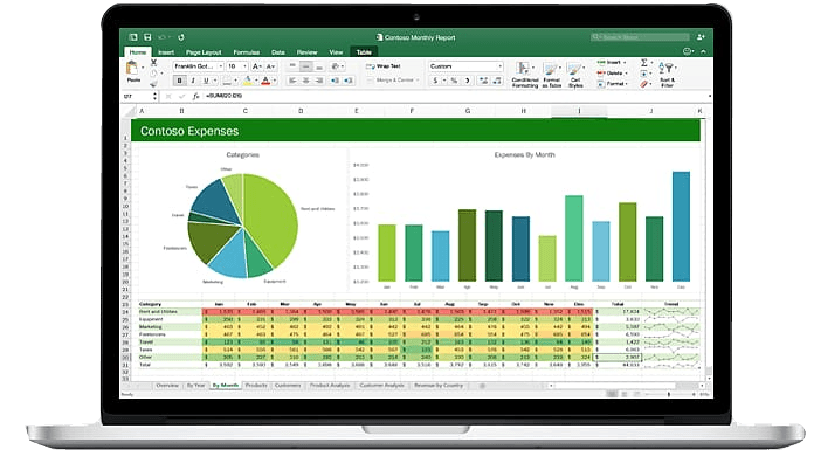
Task: Click the fx insert function icon
Action: 196,96
